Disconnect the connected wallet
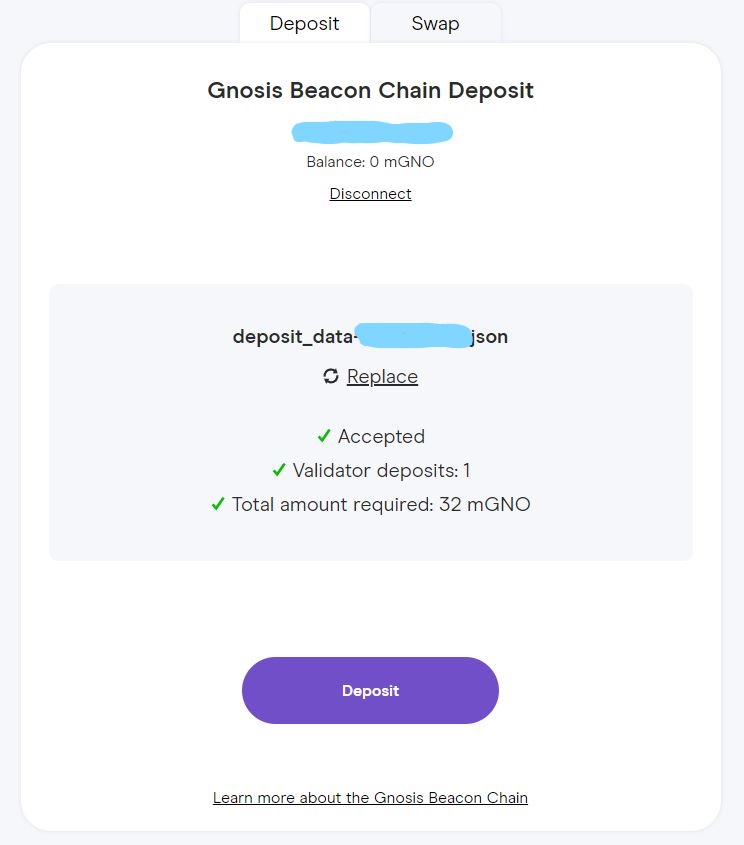The height and width of the screenshot is (845, 744). [x=370, y=194]
